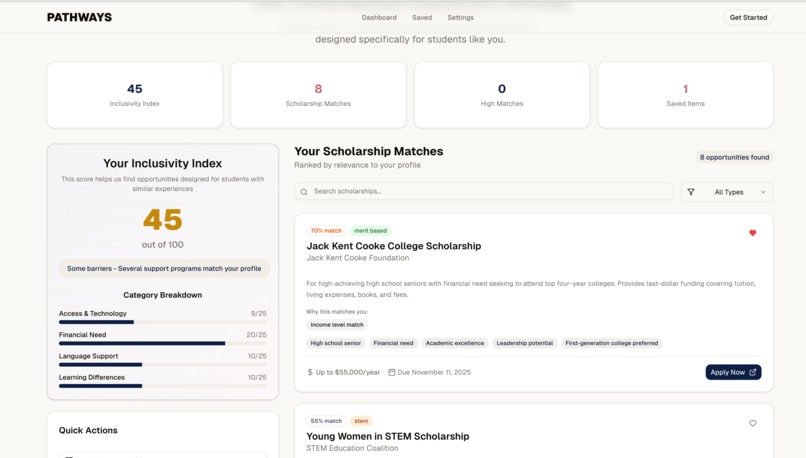Focus the Search scholarships input field
Viewport: 806px width, 458px height.
[483, 191]
